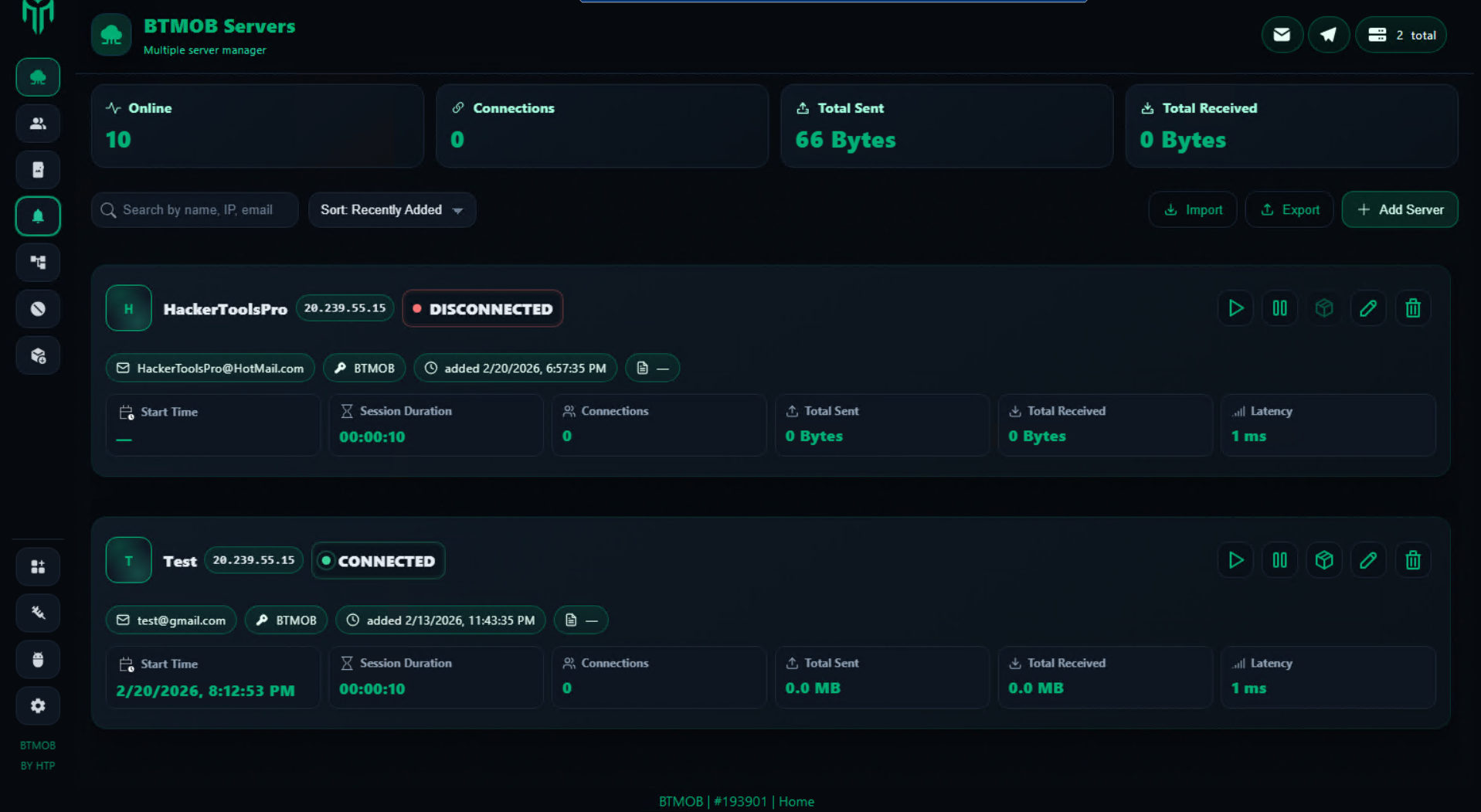The image size is (1481, 812).
Task: Click the trash icon for HackerToolsPro
Action: (1412, 308)
